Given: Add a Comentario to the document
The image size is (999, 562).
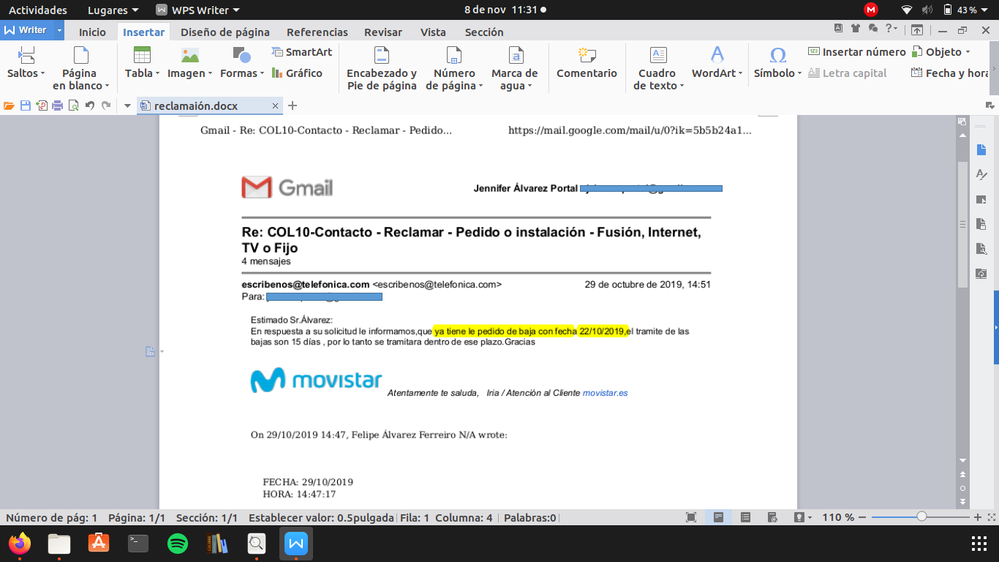Looking at the screenshot, I should pyautogui.click(x=586, y=64).
